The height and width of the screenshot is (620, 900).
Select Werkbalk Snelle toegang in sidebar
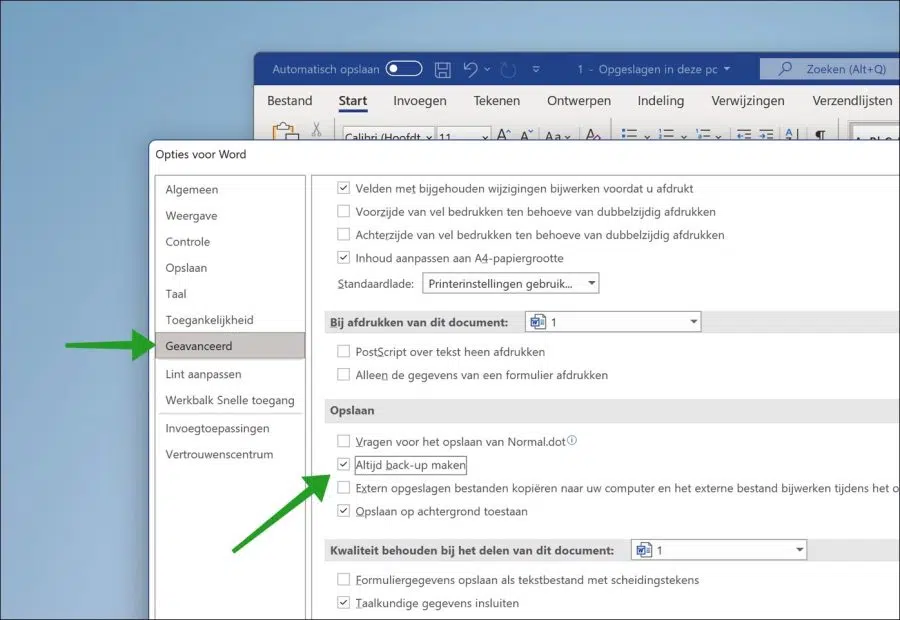pyautogui.click(x=230, y=400)
